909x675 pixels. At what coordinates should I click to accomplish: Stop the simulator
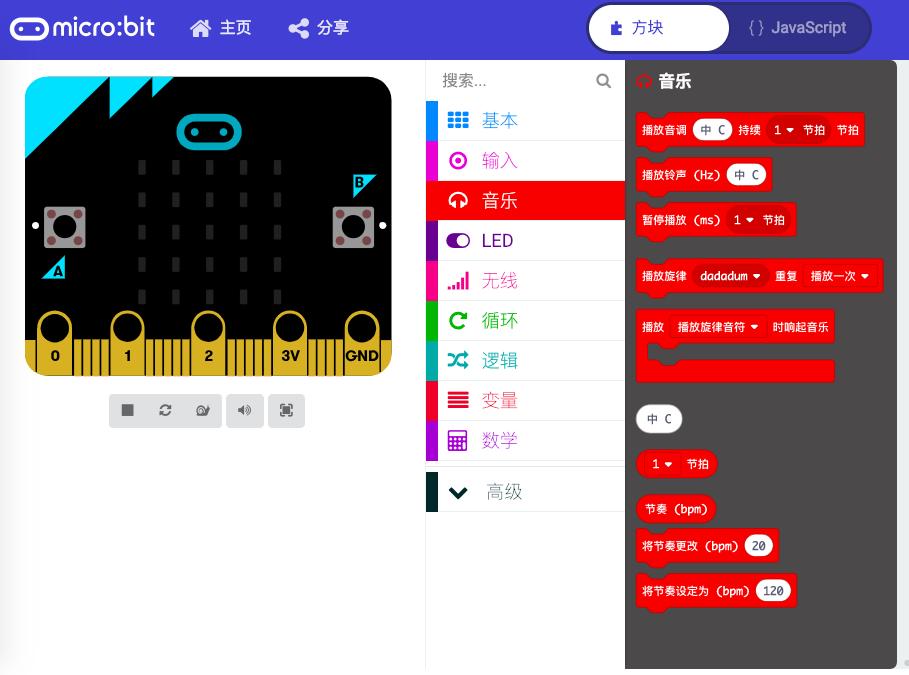128,411
